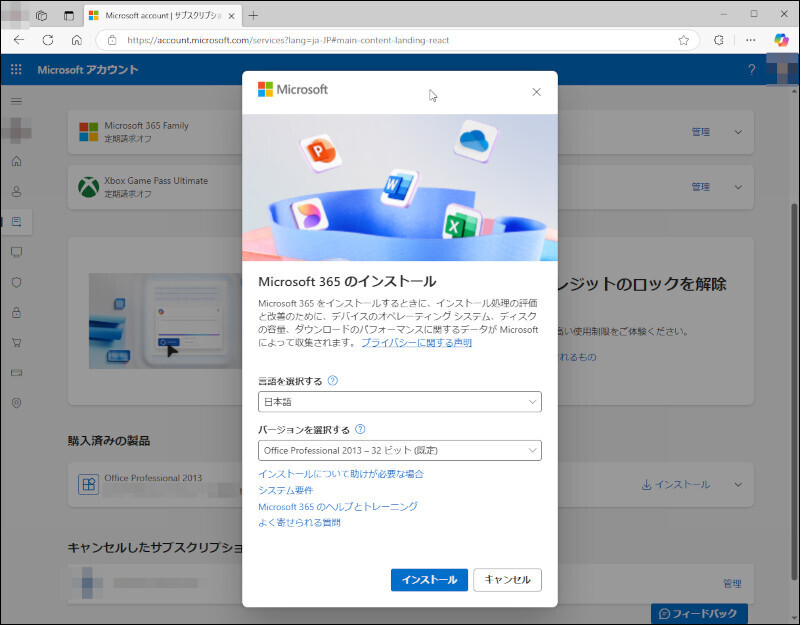Open the language dropdown showing 日本語
This screenshot has width=800, height=625.
[x=399, y=402]
